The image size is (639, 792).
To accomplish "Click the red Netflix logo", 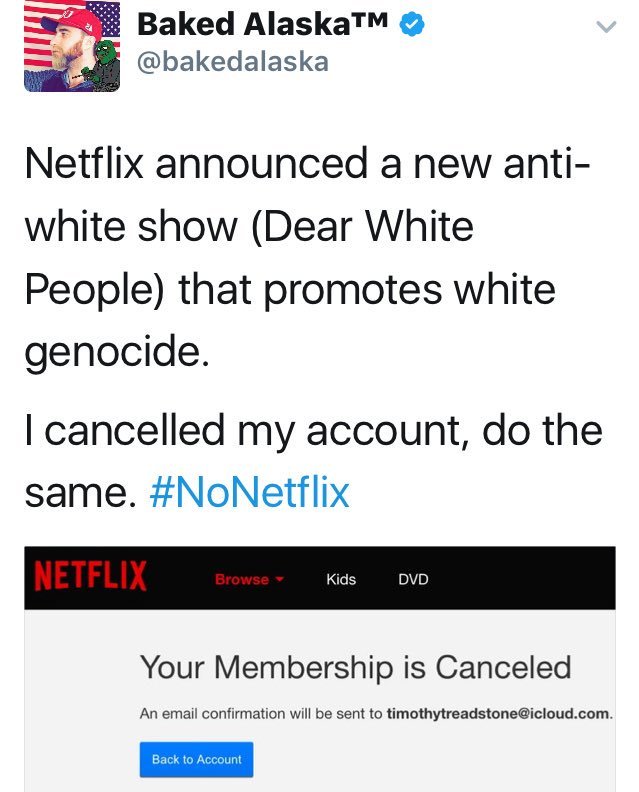I will pyautogui.click(x=91, y=577).
